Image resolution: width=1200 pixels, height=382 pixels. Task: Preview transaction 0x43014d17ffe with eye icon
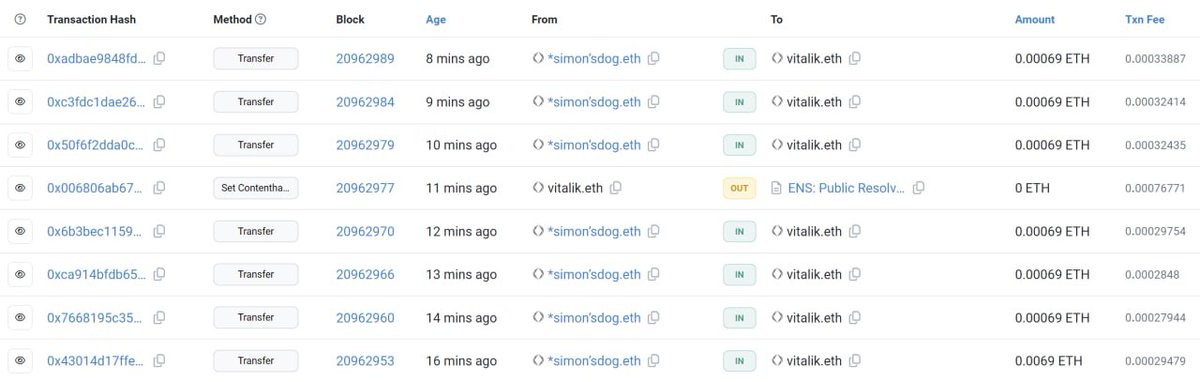[20, 361]
